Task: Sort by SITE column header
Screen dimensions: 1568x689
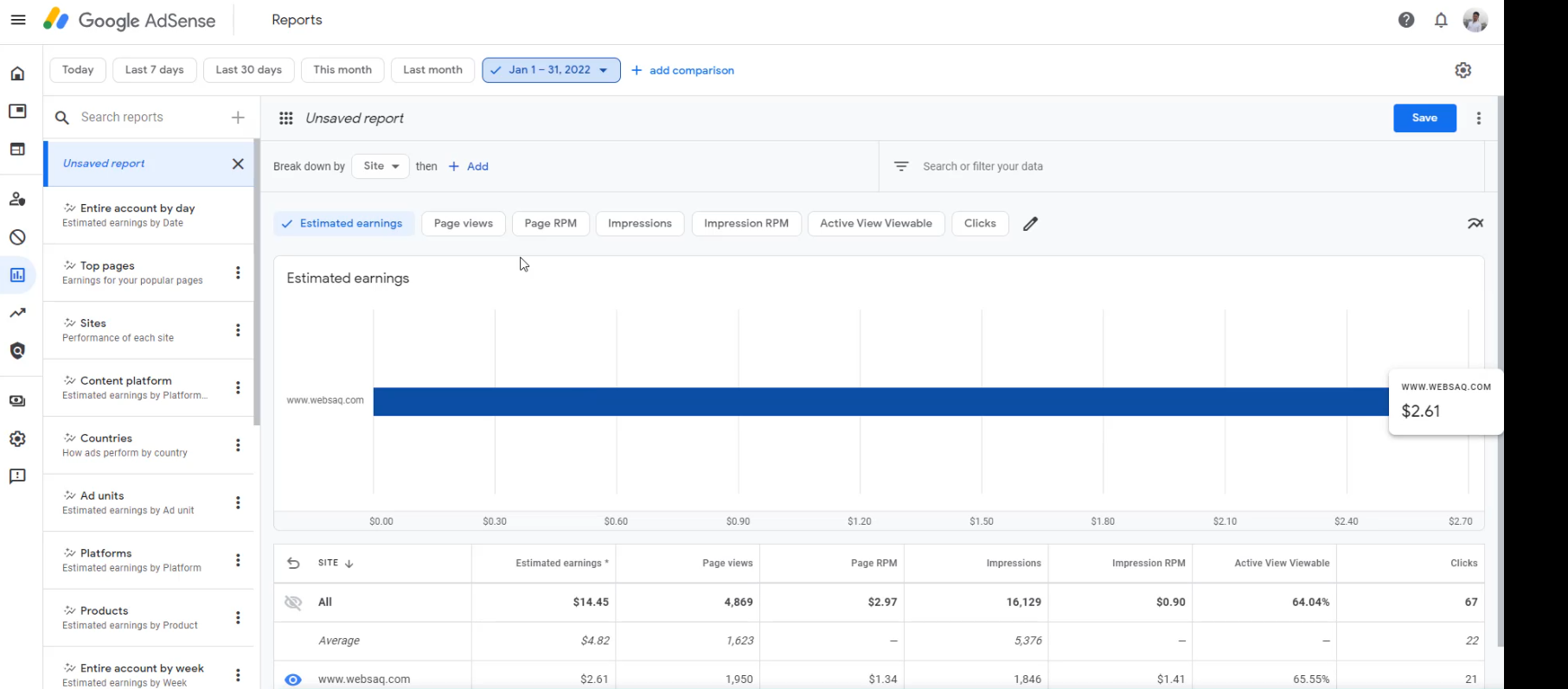Action: coord(336,563)
